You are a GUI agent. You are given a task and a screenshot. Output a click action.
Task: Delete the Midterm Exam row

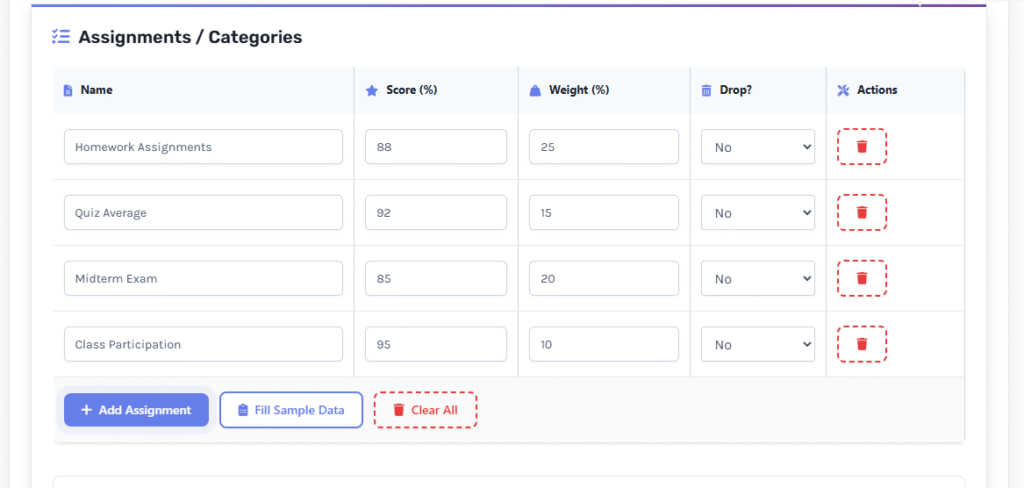(x=861, y=278)
